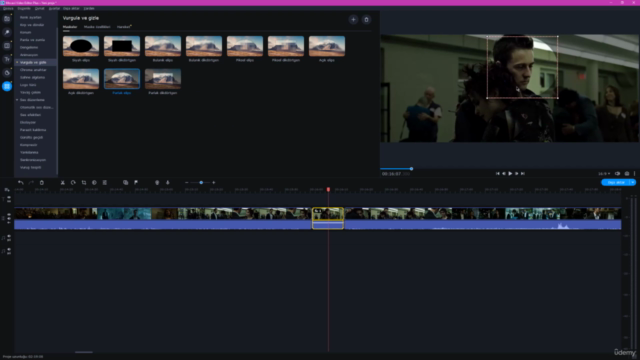Step back one frame
This screenshot has height=360, width=640.
coord(504,173)
